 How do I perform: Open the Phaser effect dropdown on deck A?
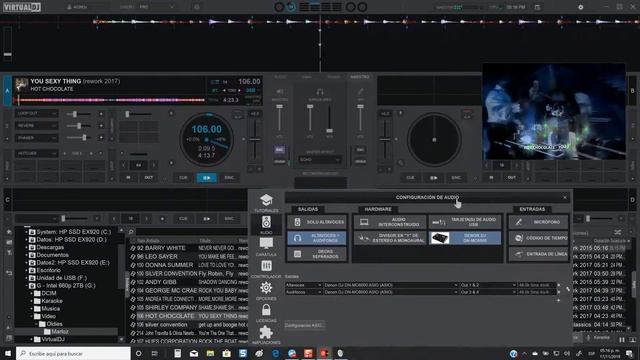point(36,138)
